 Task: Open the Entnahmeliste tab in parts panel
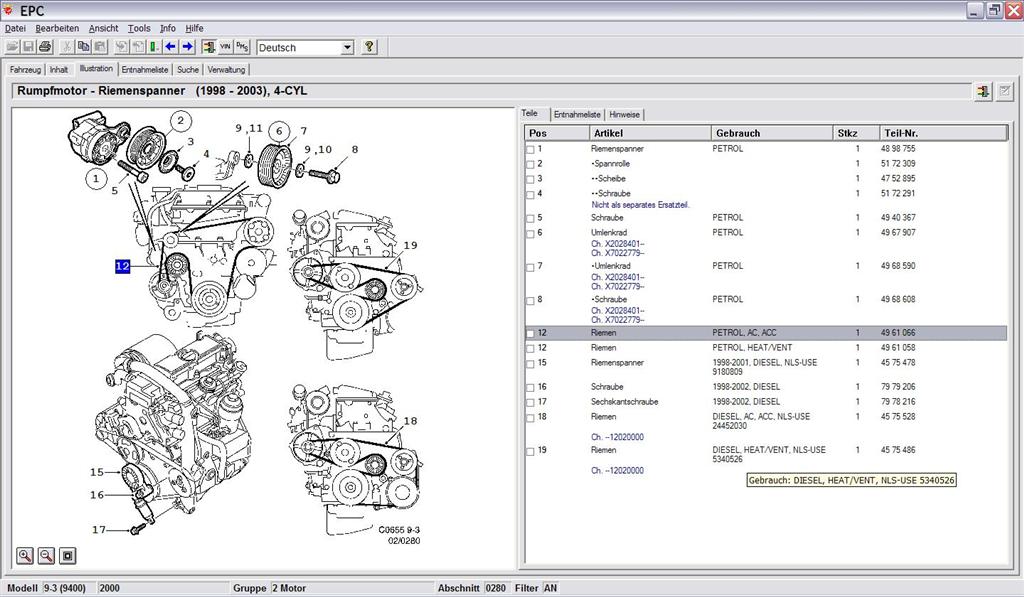[577, 114]
